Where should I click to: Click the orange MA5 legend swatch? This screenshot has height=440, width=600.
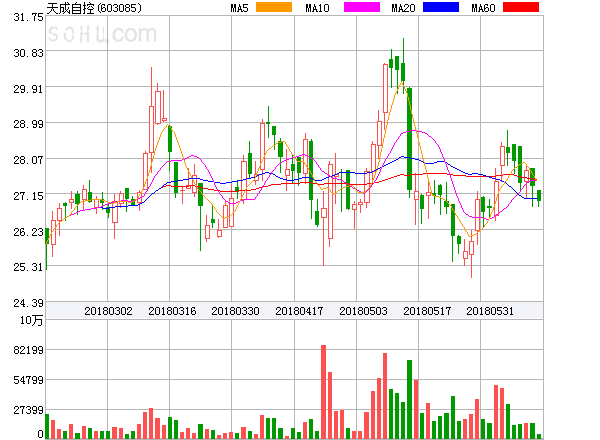pyautogui.click(x=274, y=7)
